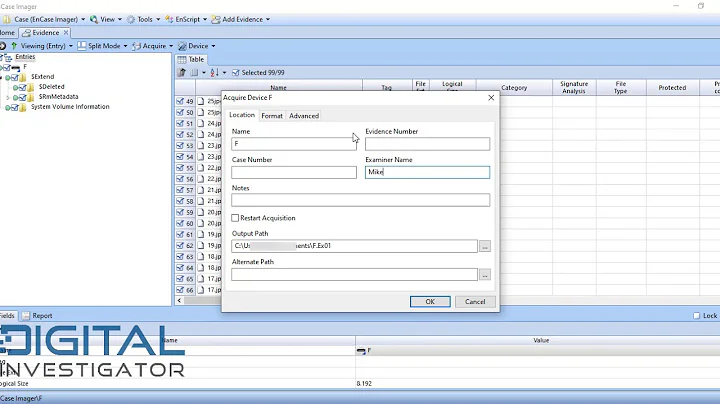
Task: Click the File Type column header
Action: click(621, 87)
